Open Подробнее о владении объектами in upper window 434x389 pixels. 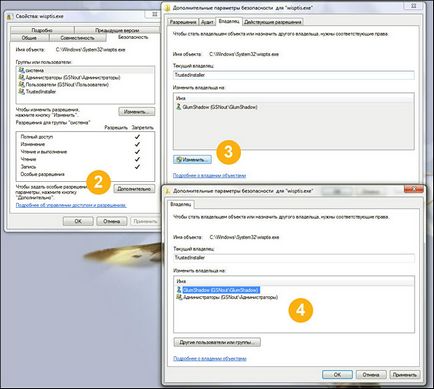(x=209, y=175)
